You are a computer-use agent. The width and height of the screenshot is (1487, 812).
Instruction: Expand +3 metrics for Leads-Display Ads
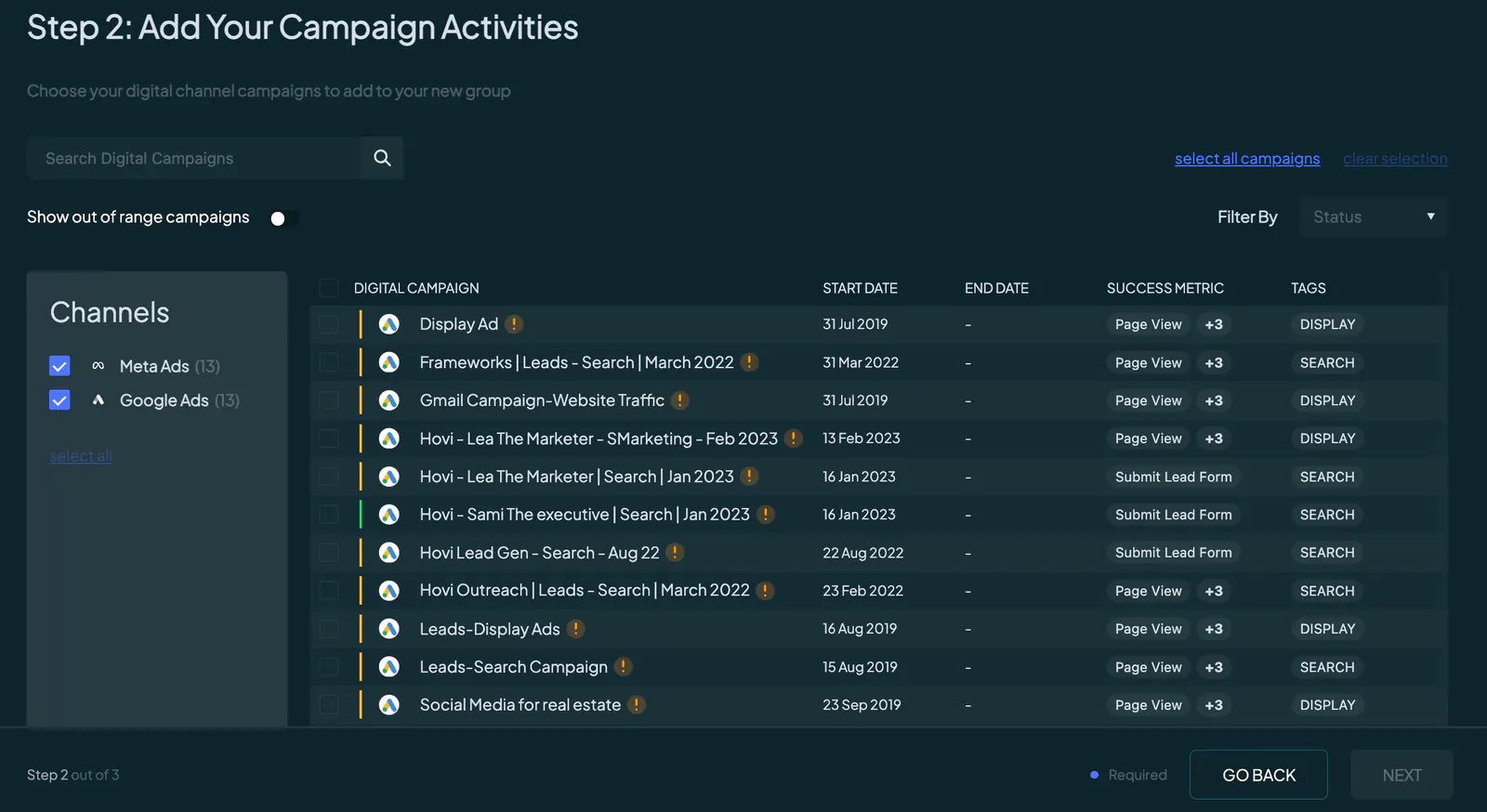1214,629
